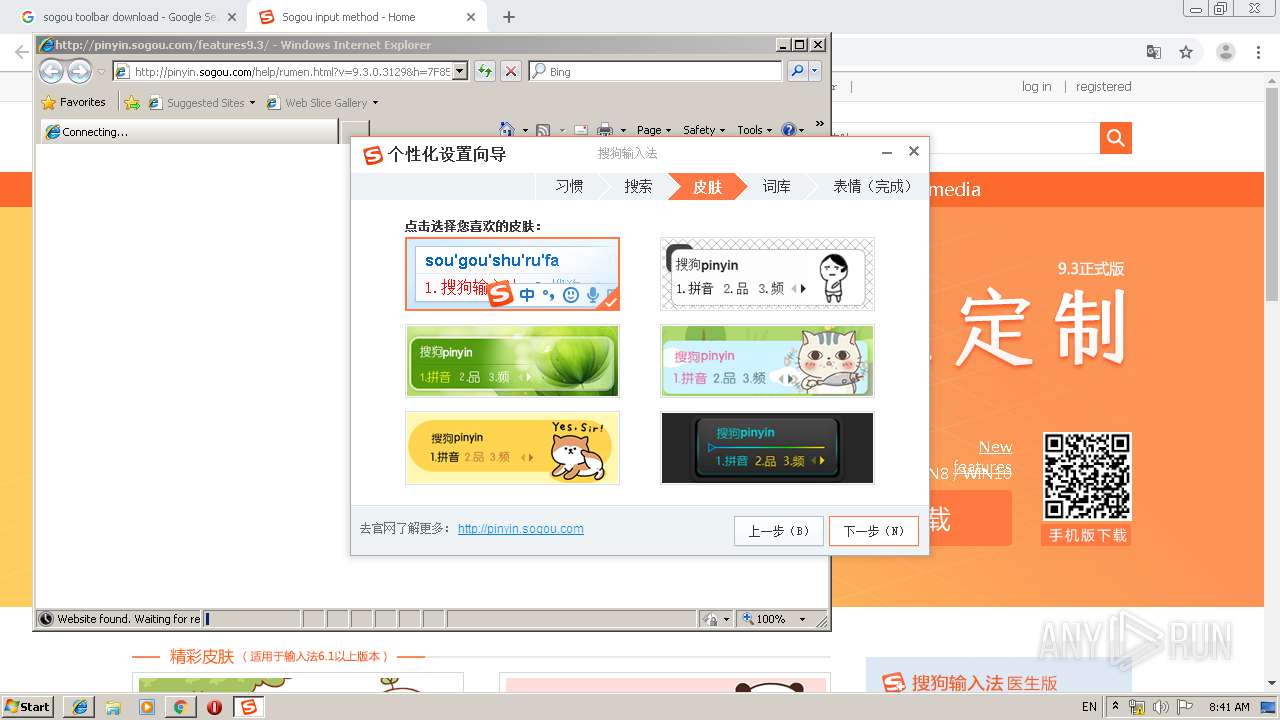Click the log in link
This screenshot has width=1280, height=720.
click(1036, 87)
